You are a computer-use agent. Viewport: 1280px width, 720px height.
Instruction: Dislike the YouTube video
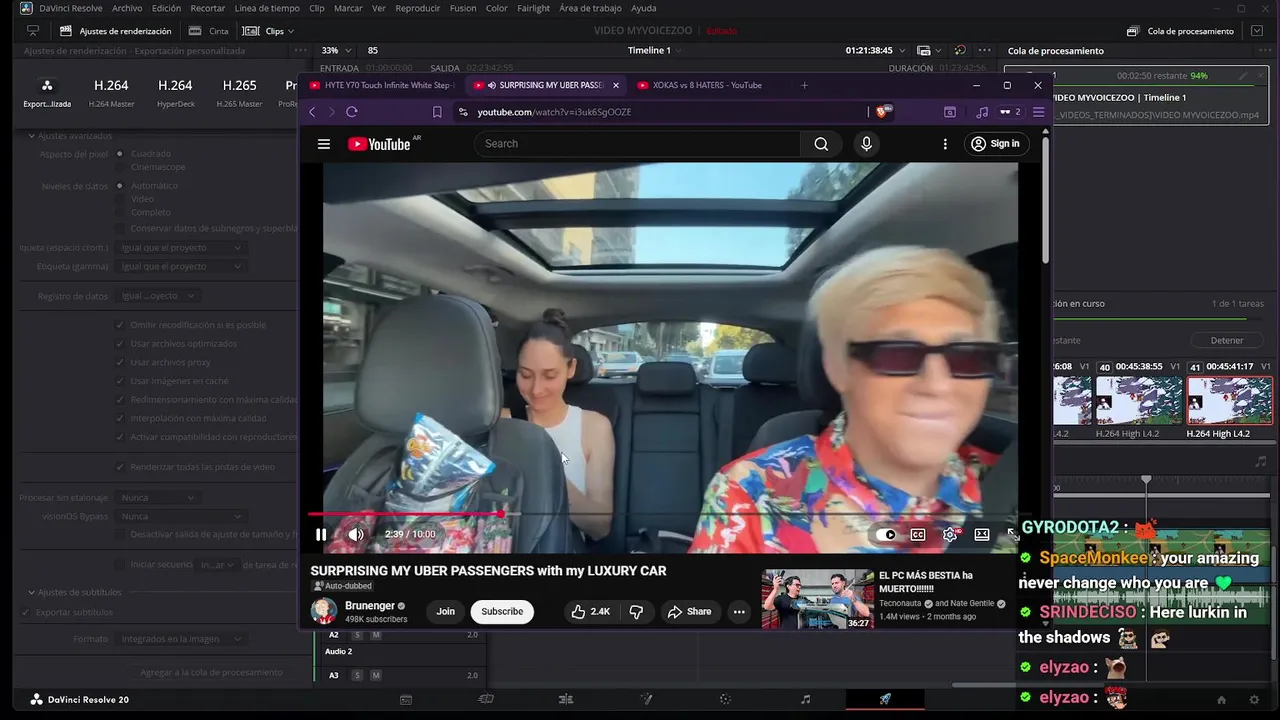(636, 612)
